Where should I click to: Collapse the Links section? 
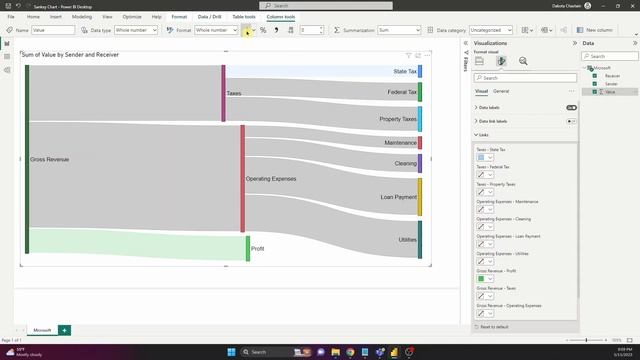[x=476, y=135]
